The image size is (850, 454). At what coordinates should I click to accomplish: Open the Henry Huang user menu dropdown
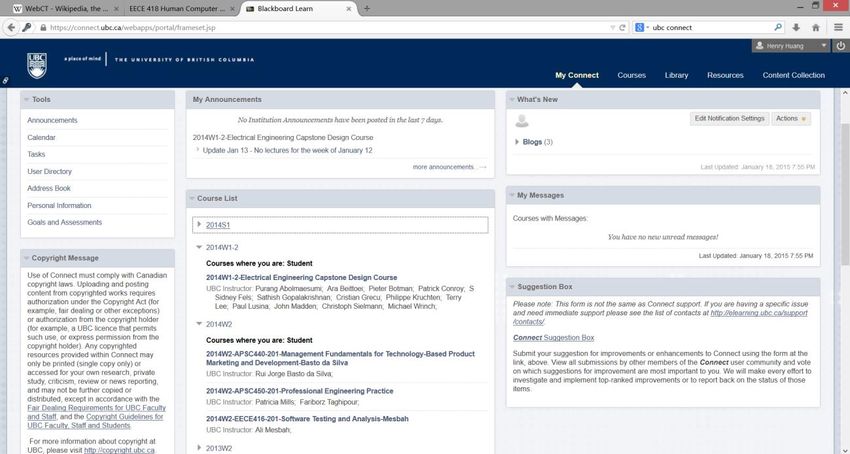point(823,46)
